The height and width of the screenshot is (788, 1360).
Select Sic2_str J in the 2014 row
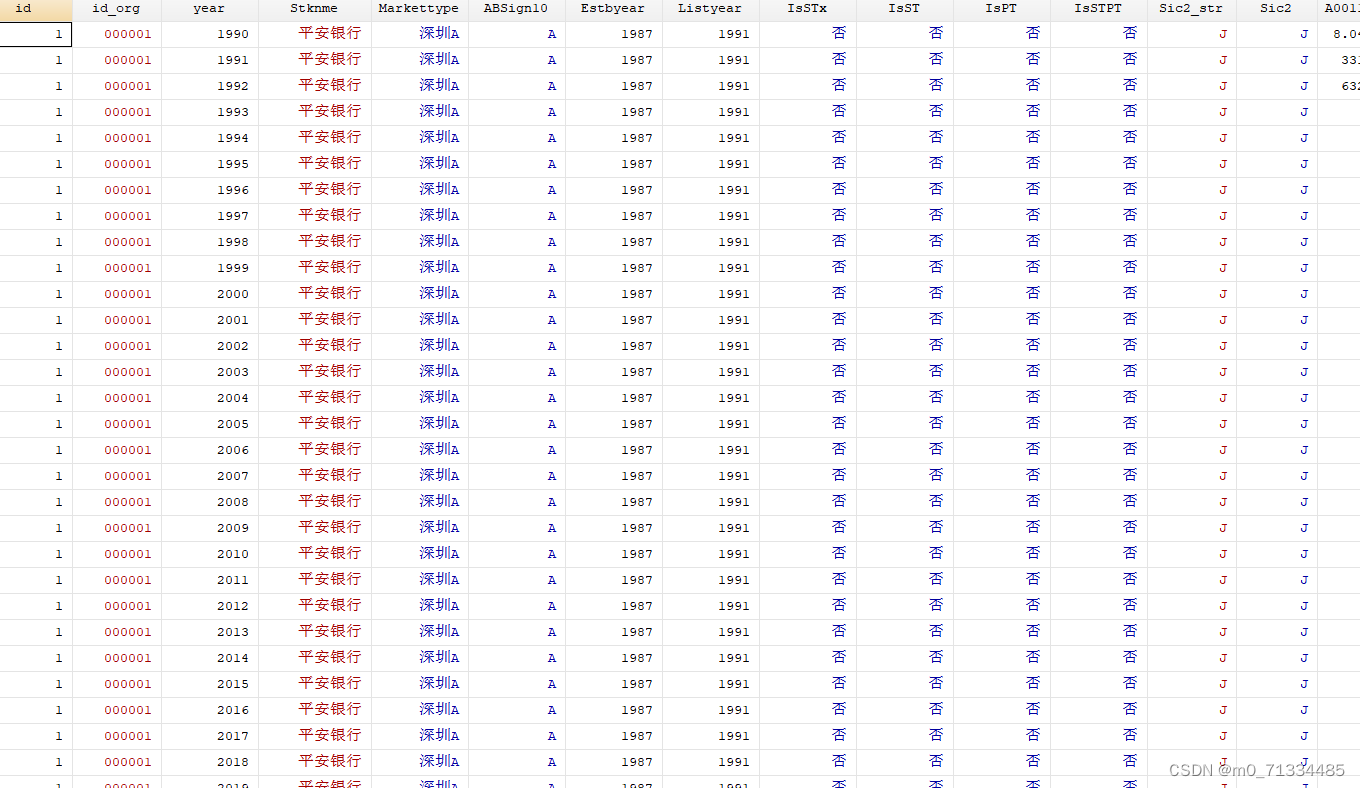click(1191, 658)
